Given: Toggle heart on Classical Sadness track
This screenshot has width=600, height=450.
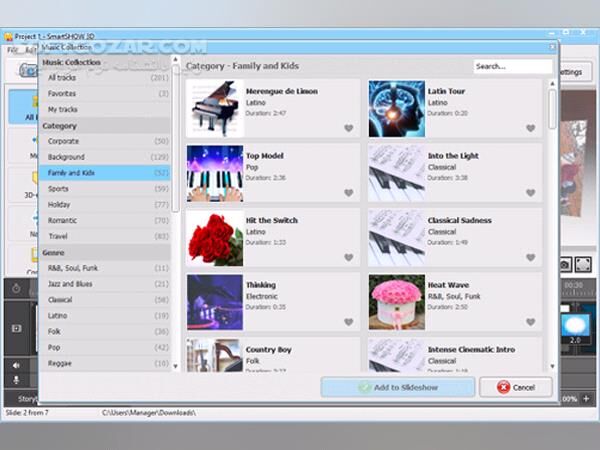Looking at the screenshot, I should 531,258.
